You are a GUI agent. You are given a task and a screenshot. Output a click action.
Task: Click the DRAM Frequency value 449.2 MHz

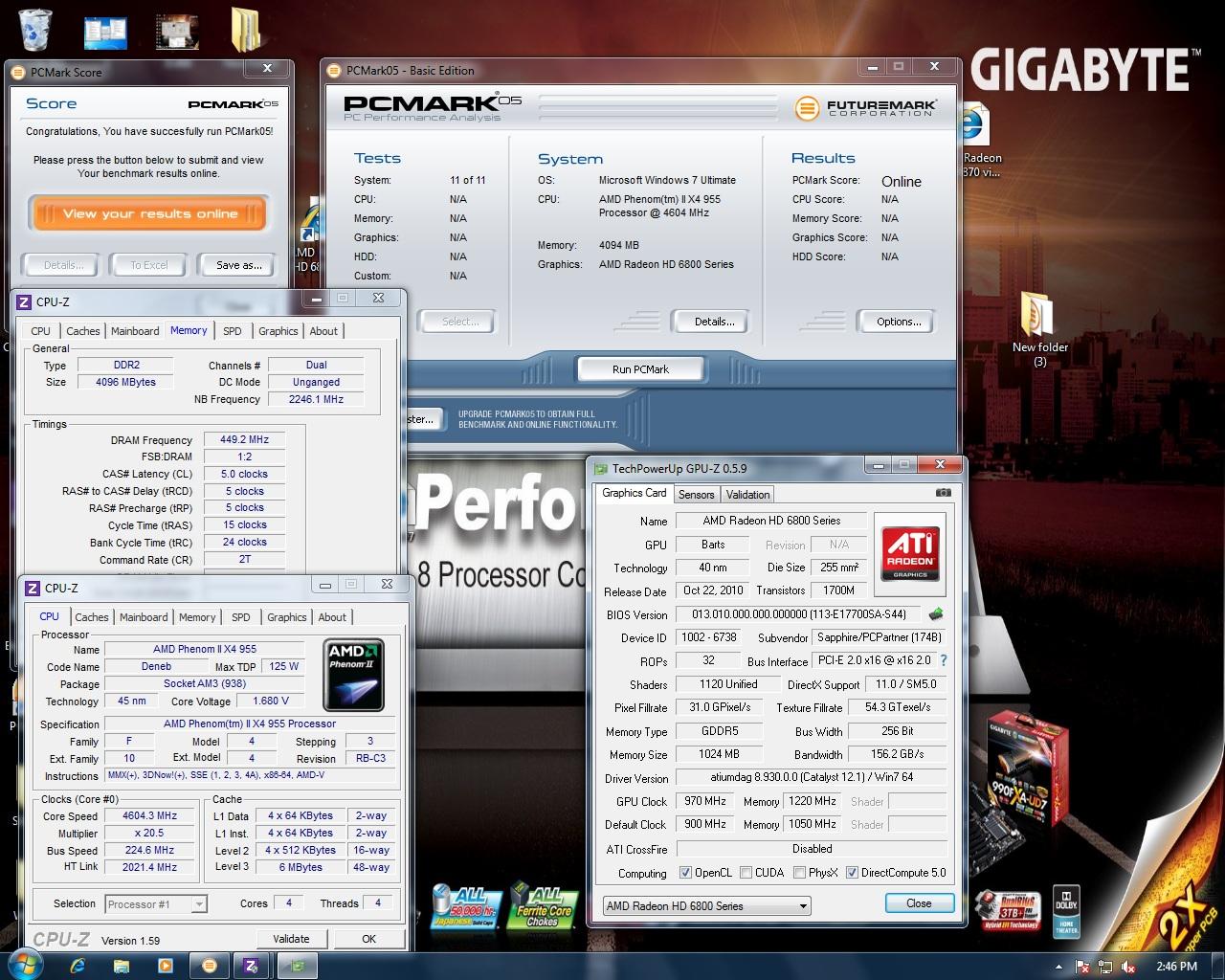(x=244, y=440)
